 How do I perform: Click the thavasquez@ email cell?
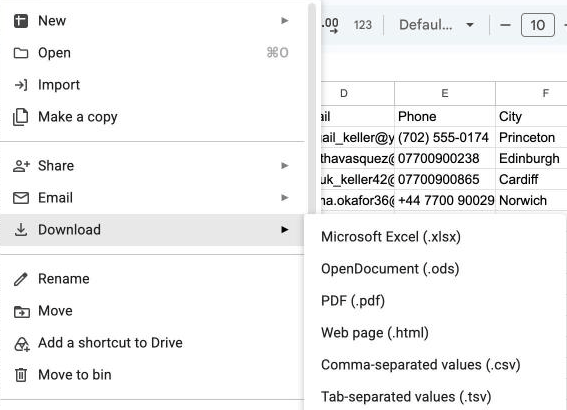click(x=358, y=158)
